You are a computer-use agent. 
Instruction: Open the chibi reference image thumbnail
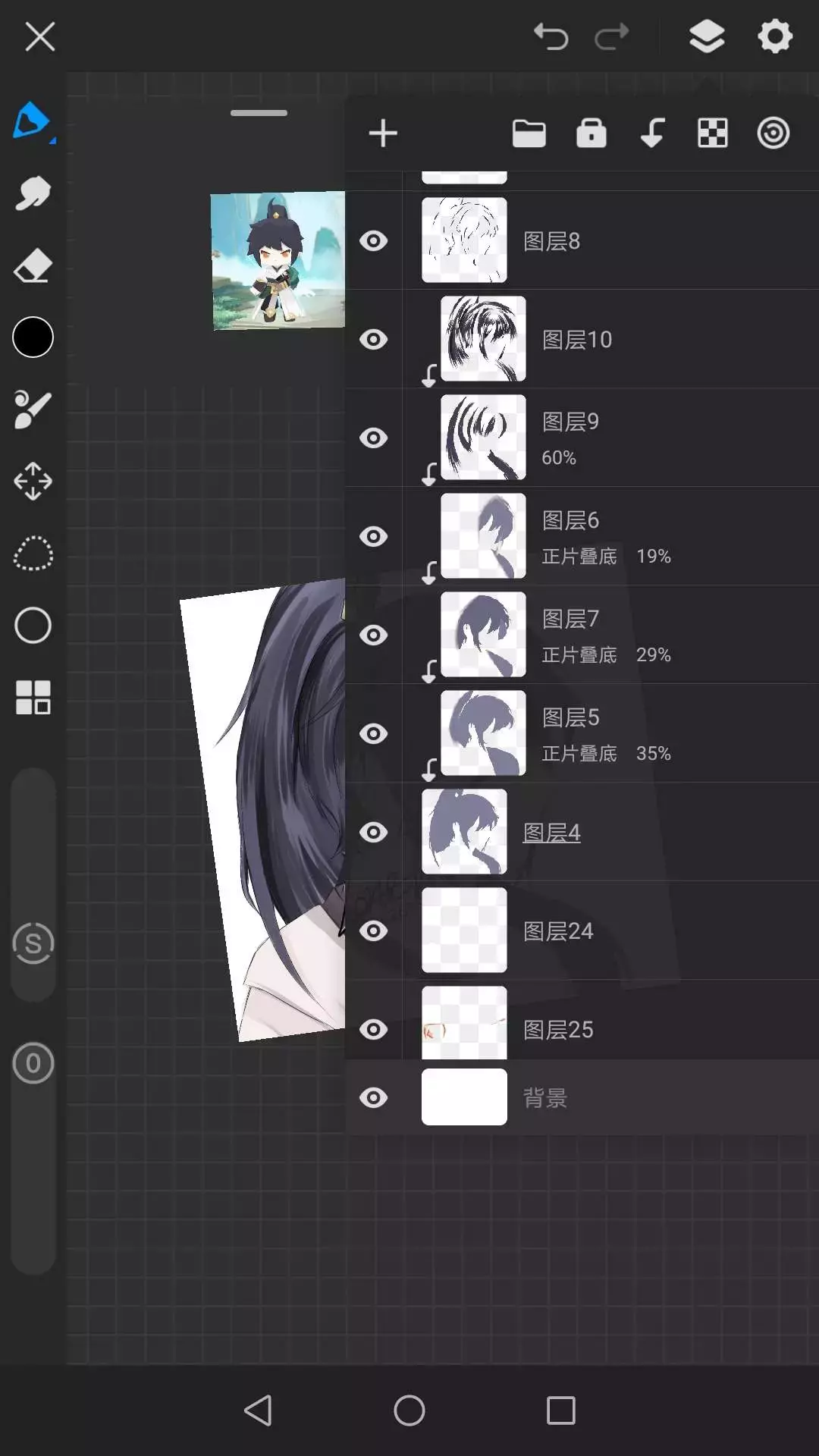(x=278, y=260)
